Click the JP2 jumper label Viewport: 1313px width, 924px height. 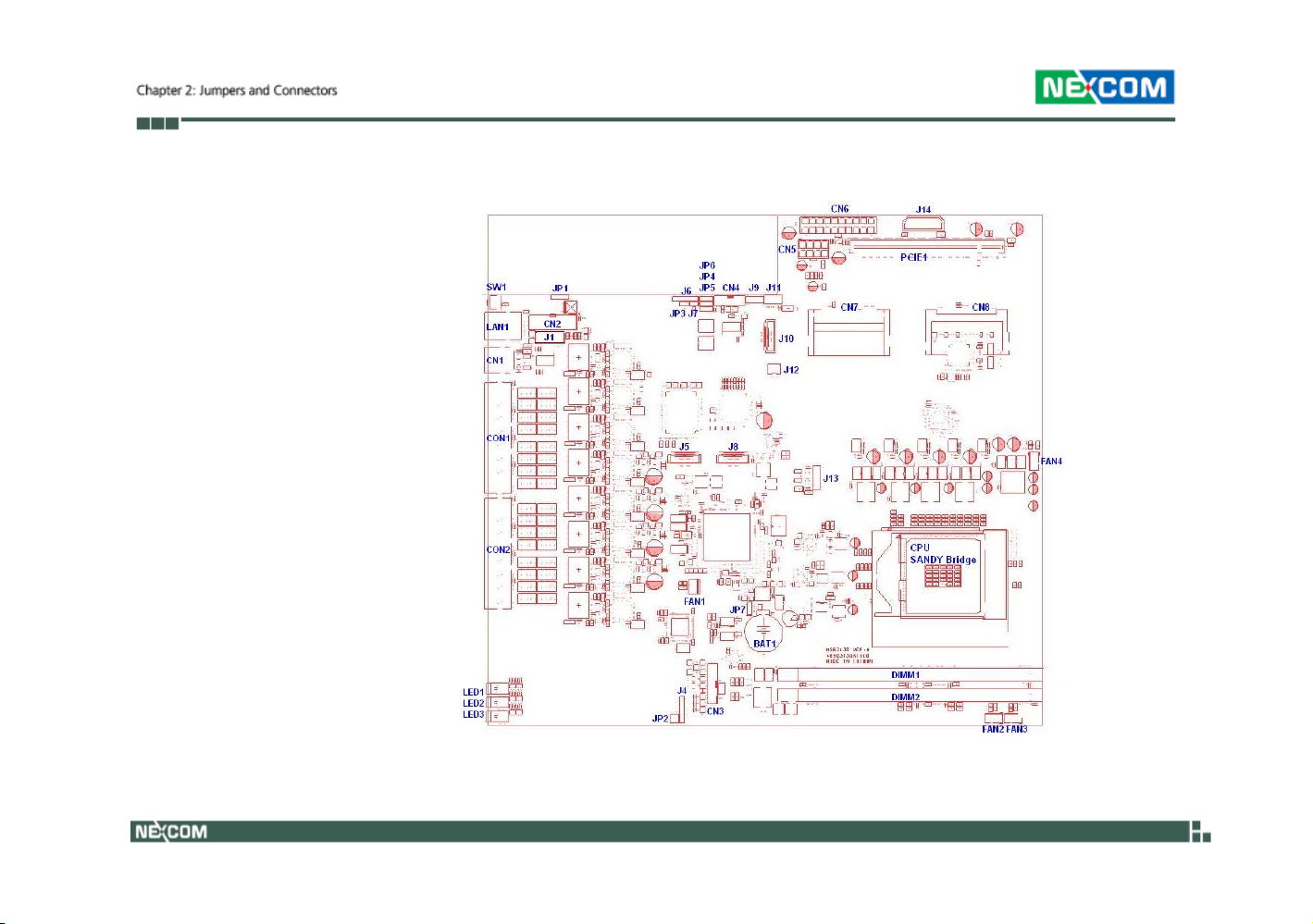[x=660, y=719]
